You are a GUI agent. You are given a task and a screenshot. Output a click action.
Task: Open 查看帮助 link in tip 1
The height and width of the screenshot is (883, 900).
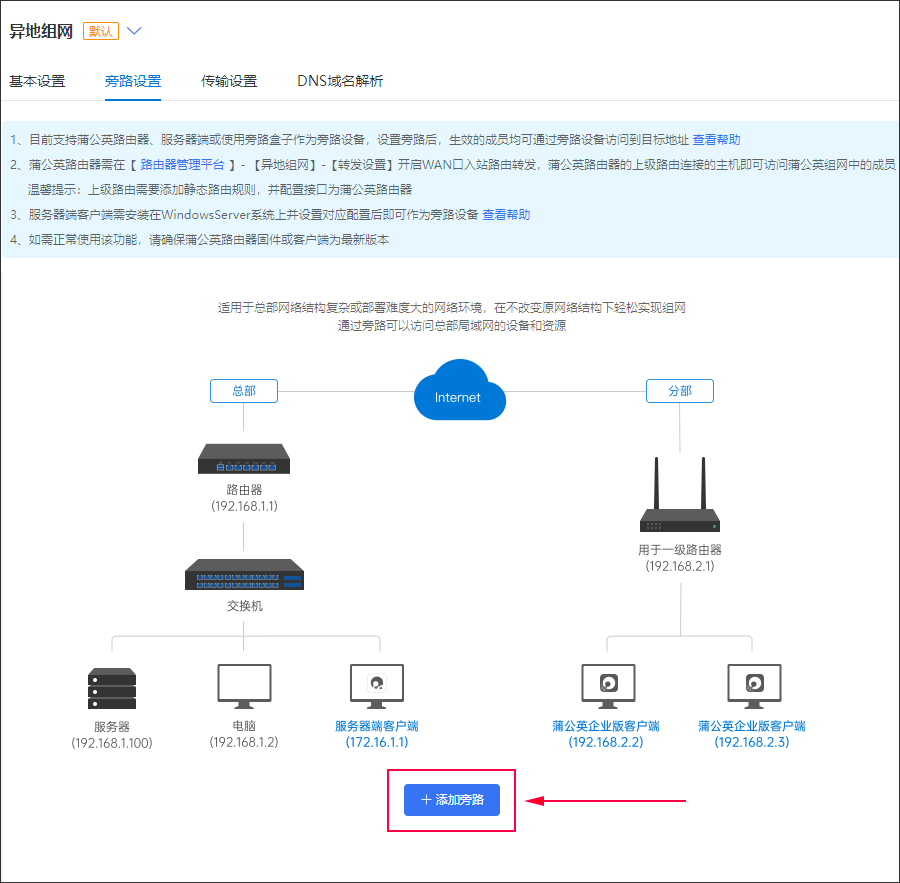pyautogui.click(x=716, y=140)
